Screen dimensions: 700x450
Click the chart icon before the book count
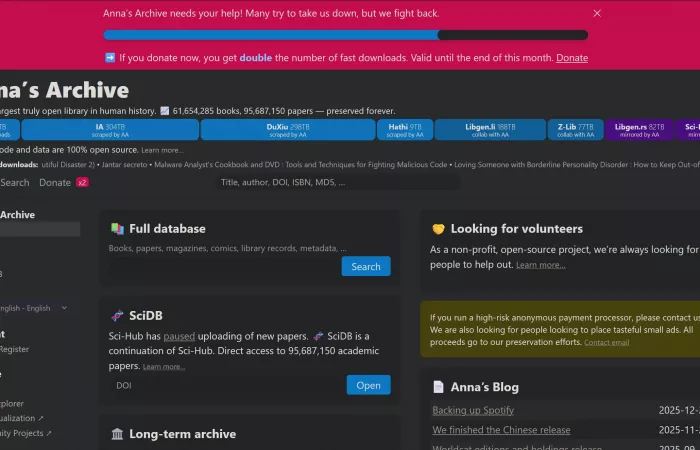164,111
